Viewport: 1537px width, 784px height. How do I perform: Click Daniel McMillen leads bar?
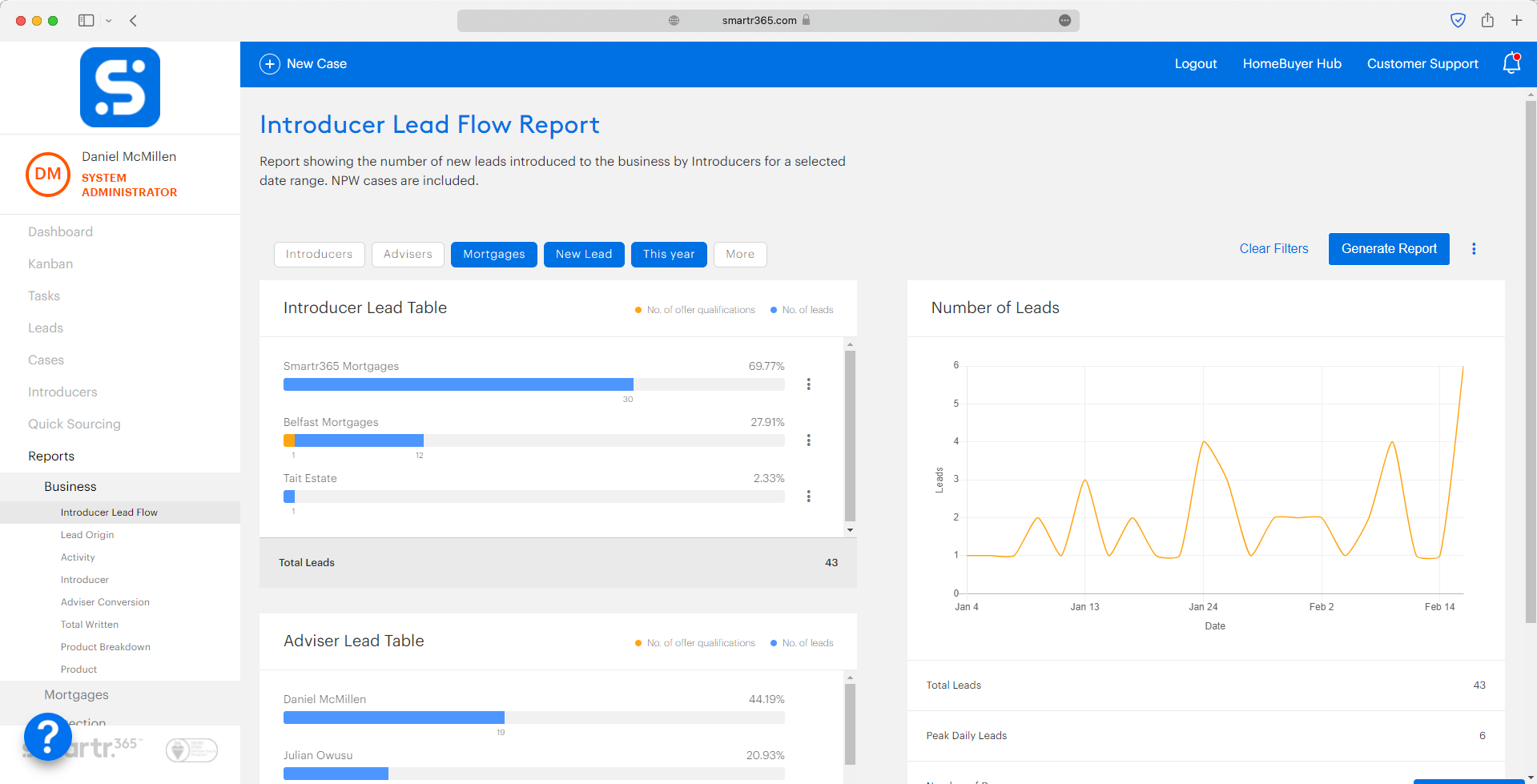click(x=394, y=718)
